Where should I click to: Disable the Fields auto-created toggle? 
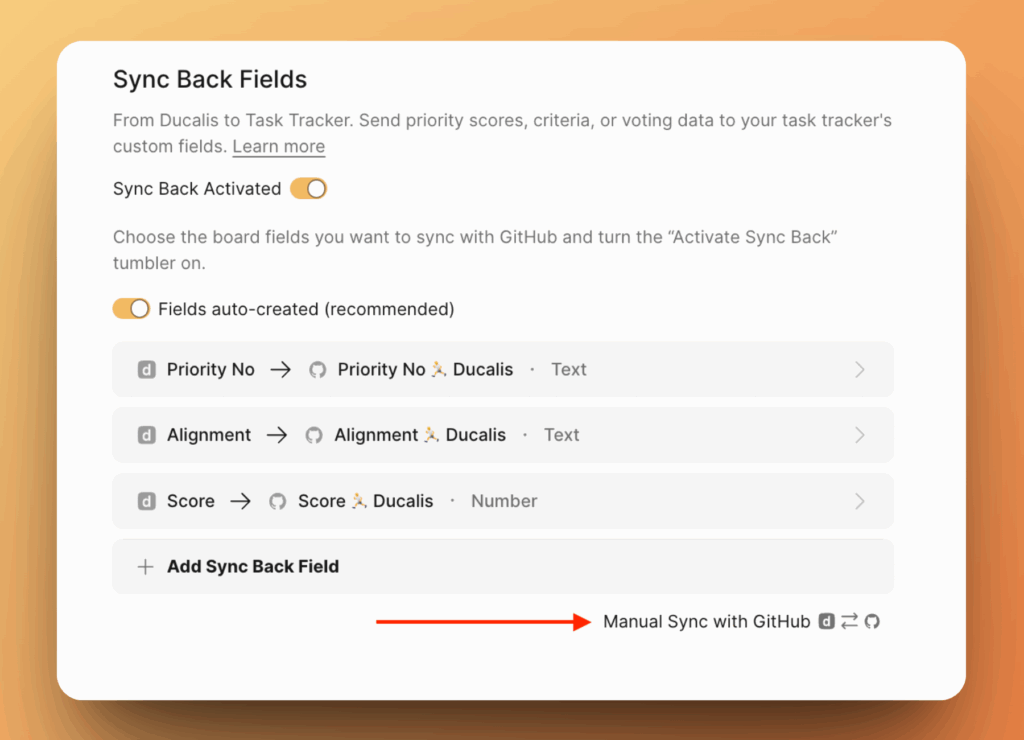[131, 309]
